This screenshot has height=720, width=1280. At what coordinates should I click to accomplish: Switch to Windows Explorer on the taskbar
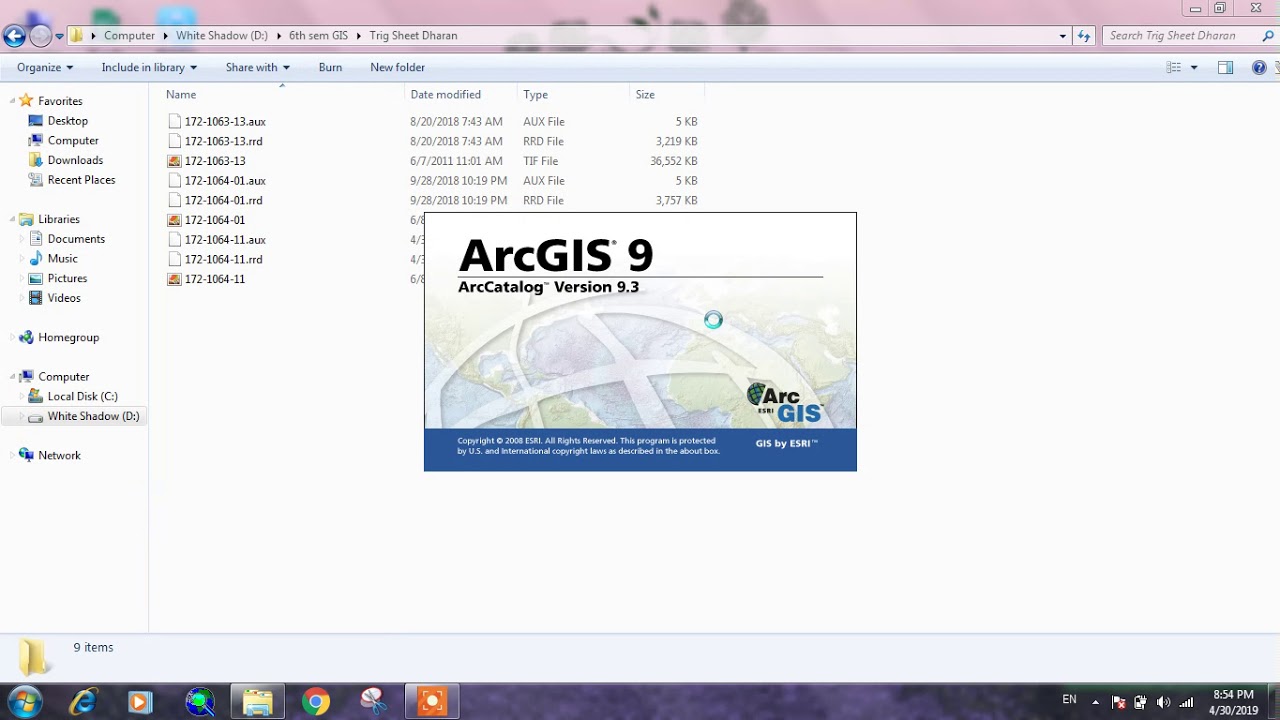click(257, 702)
